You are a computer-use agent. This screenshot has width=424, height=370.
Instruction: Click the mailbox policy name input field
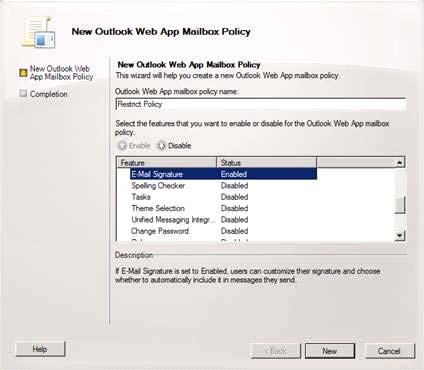pyautogui.click(x=261, y=104)
